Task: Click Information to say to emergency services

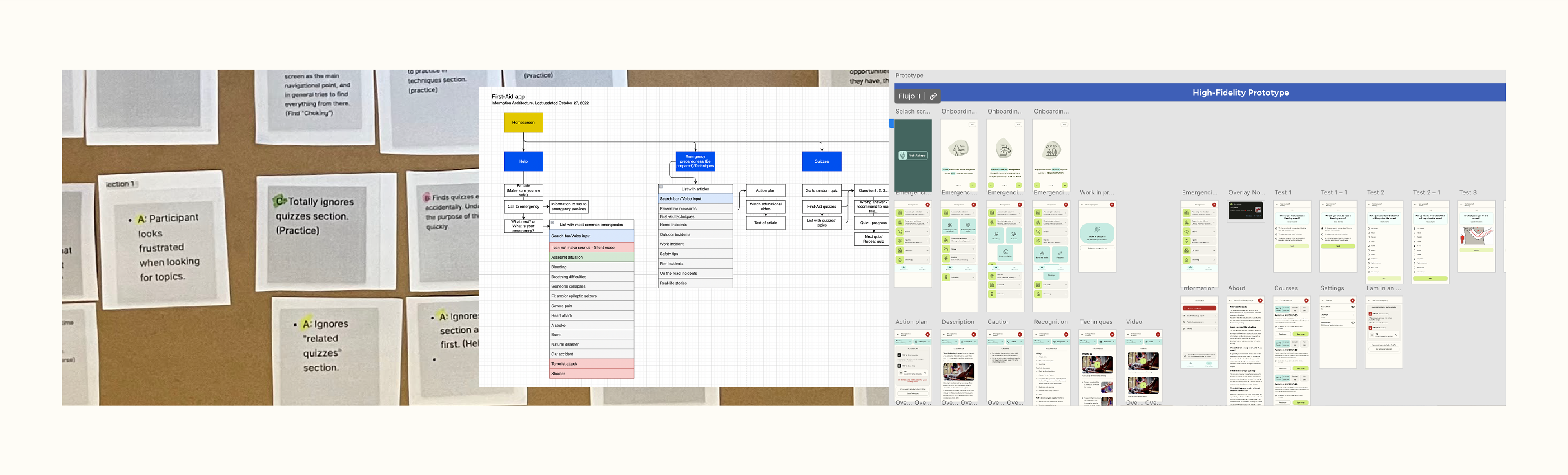Action: 568,206
